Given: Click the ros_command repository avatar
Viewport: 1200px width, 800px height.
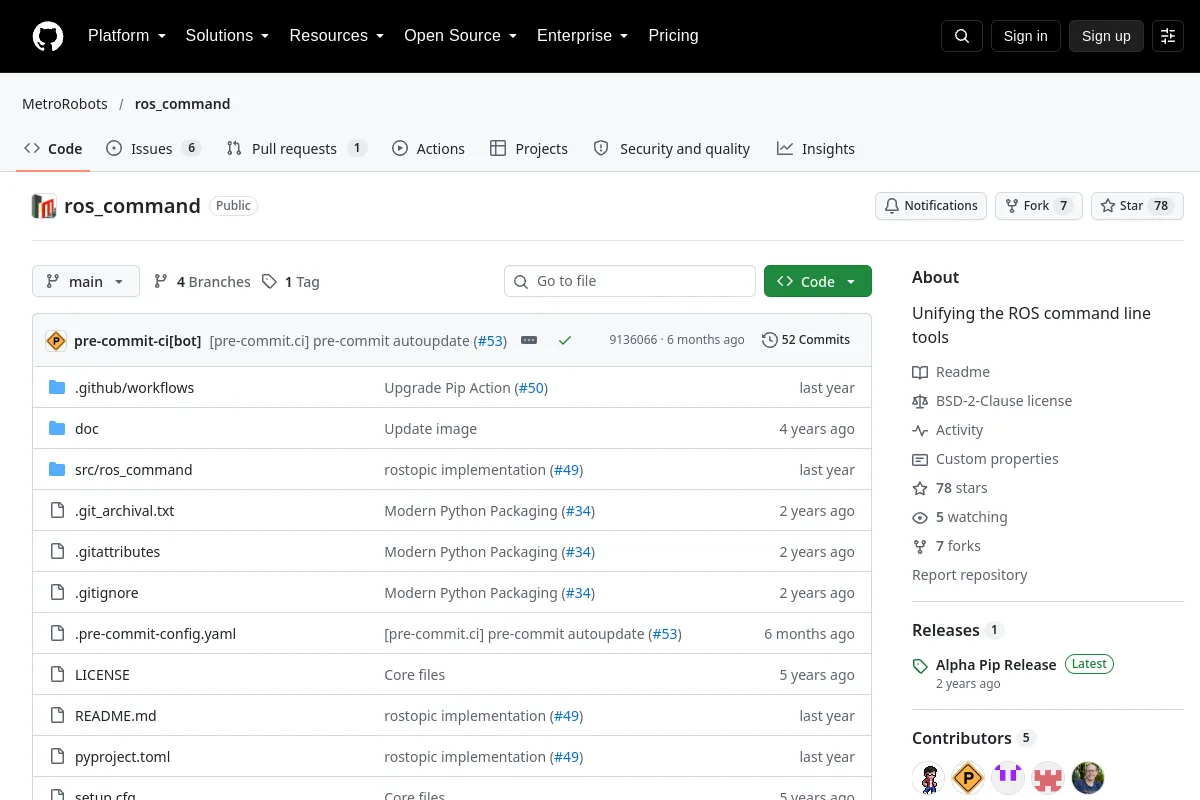Looking at the screenshot, I should [44, 206].
